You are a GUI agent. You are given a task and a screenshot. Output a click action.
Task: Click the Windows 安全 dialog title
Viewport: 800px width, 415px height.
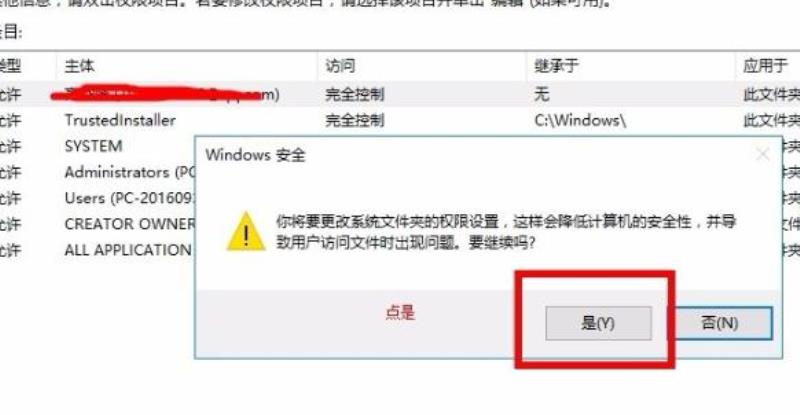pos(255,155)
